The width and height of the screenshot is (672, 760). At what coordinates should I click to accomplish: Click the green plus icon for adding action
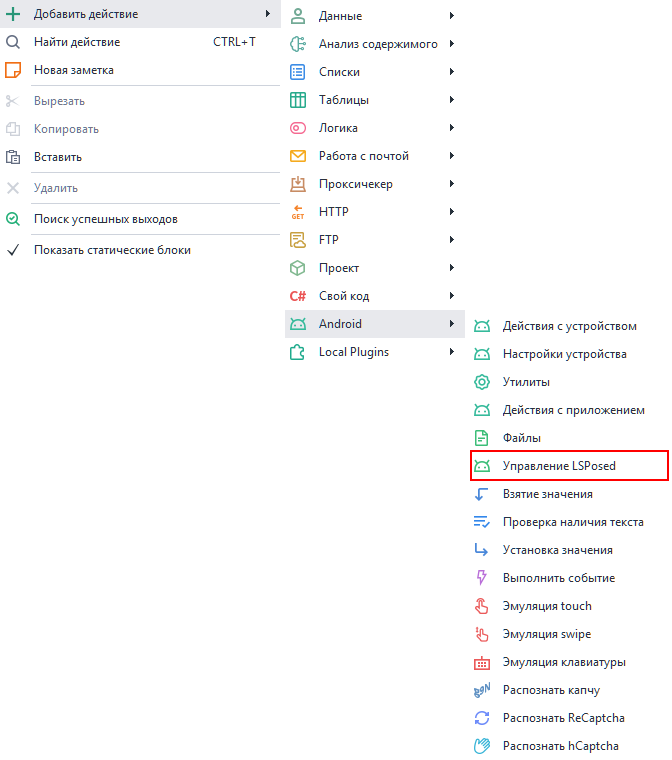coord(13,14)
